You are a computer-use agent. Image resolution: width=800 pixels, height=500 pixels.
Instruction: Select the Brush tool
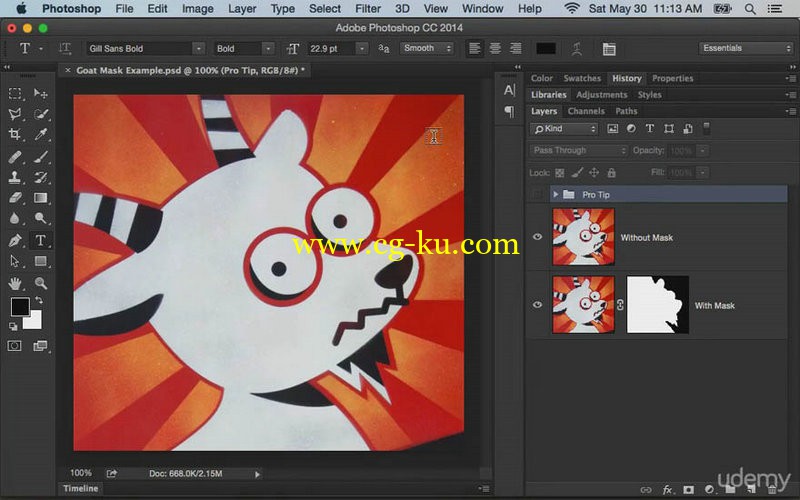point(40,157)
